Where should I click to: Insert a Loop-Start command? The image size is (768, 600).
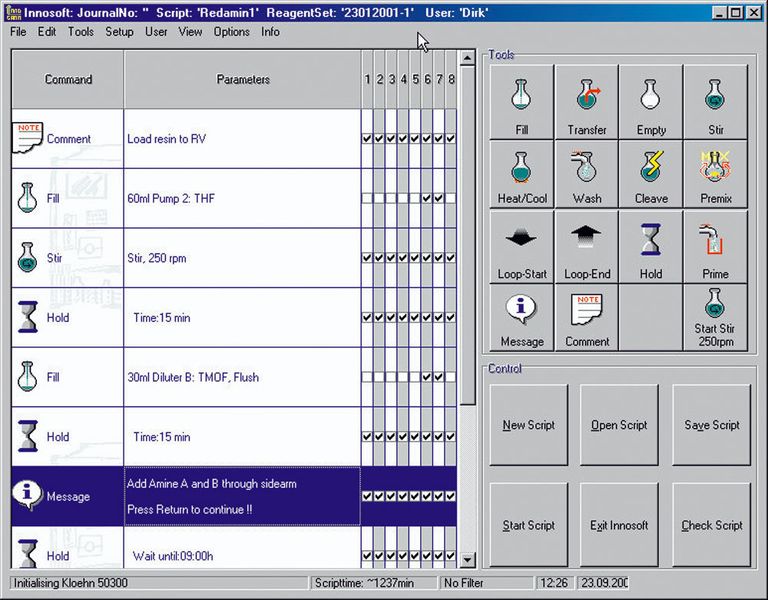tap(522, 247)
